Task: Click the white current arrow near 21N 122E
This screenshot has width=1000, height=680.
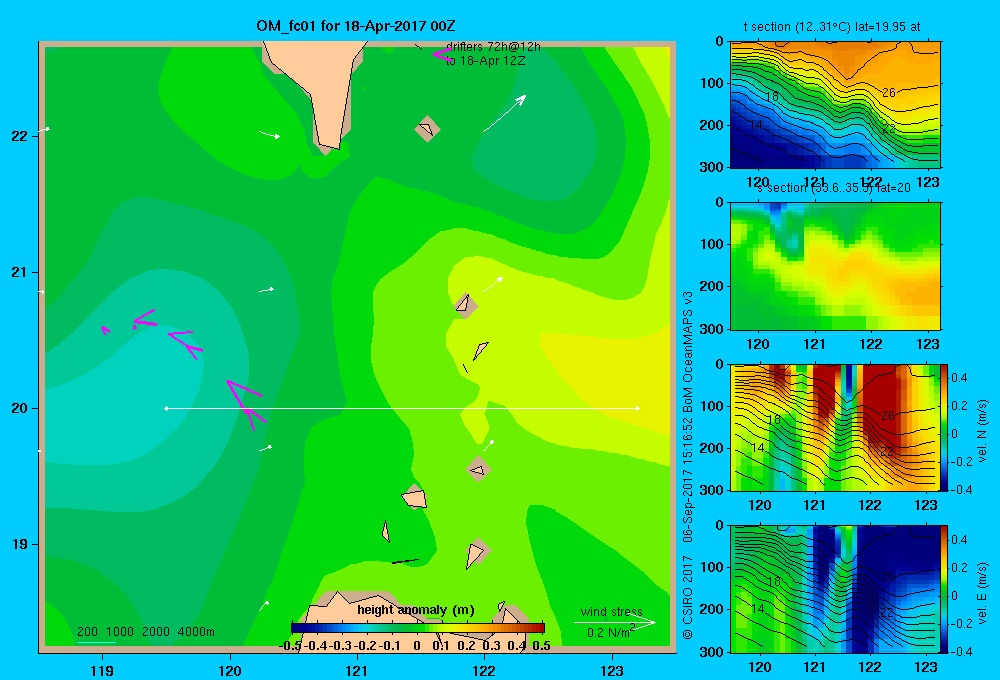Action: tap(493, 285)
